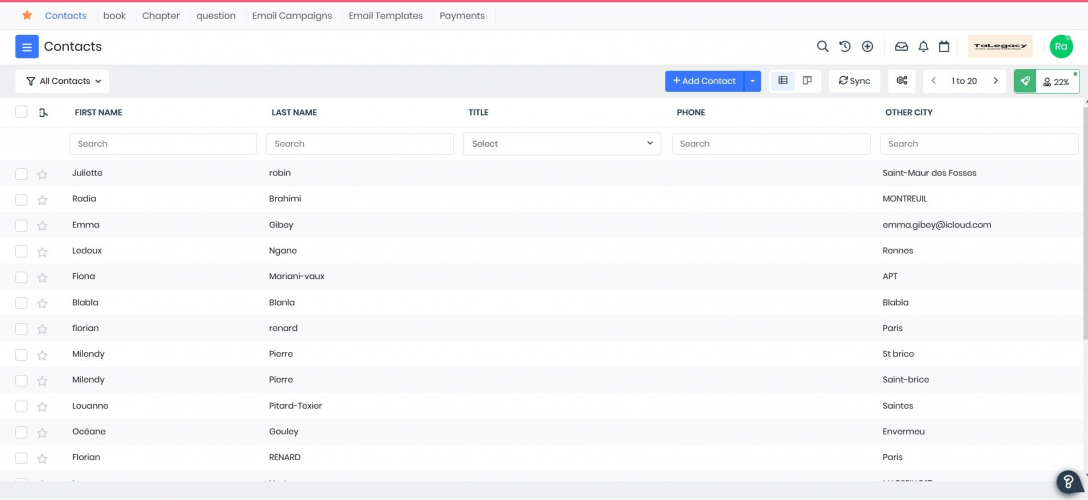
Task: Star the Fiona Mariani-vaux contact
Action: point(42,277)
